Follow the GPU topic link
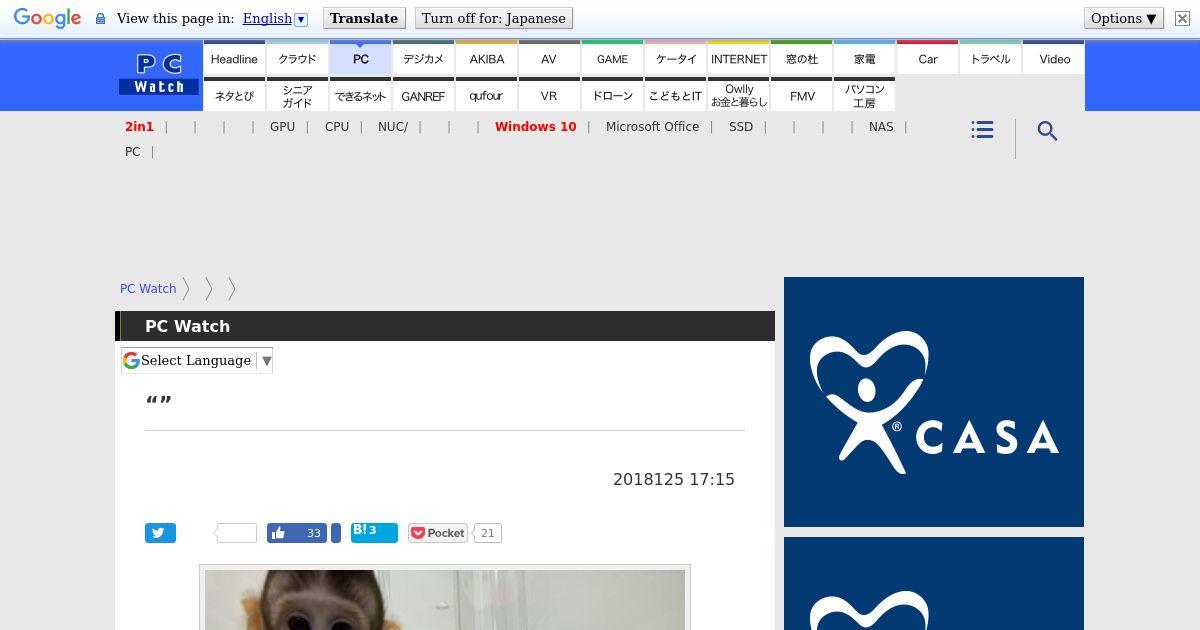This screenshot has width=1200, height=630. [x=282, y=127]
